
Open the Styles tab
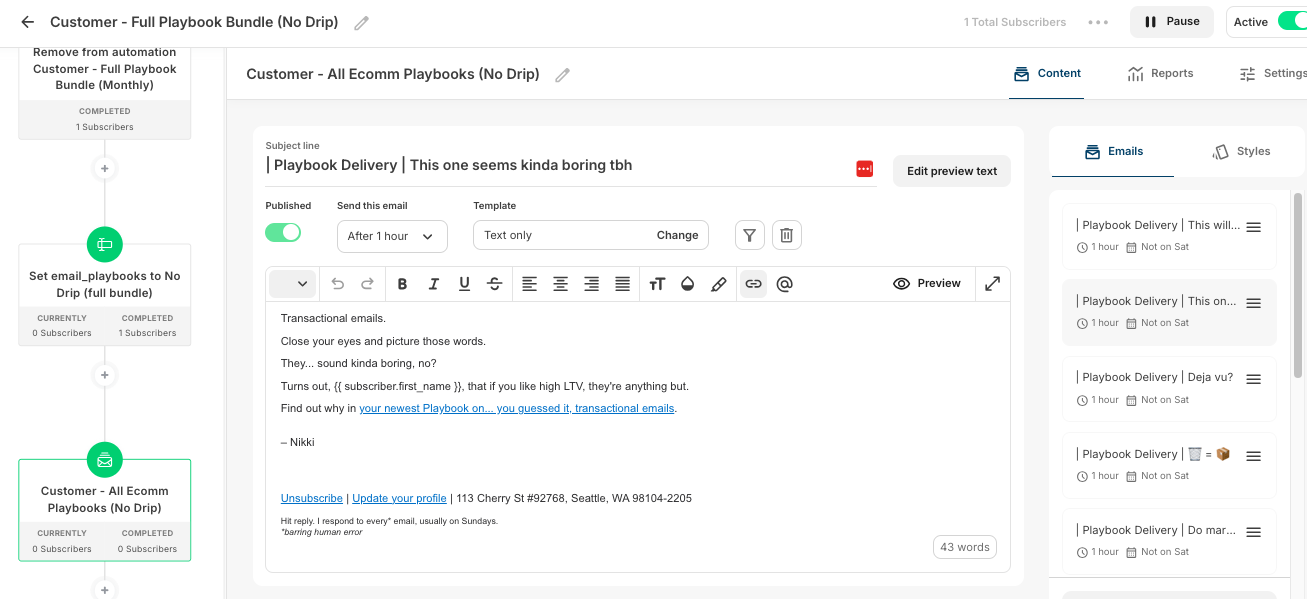1241,151
